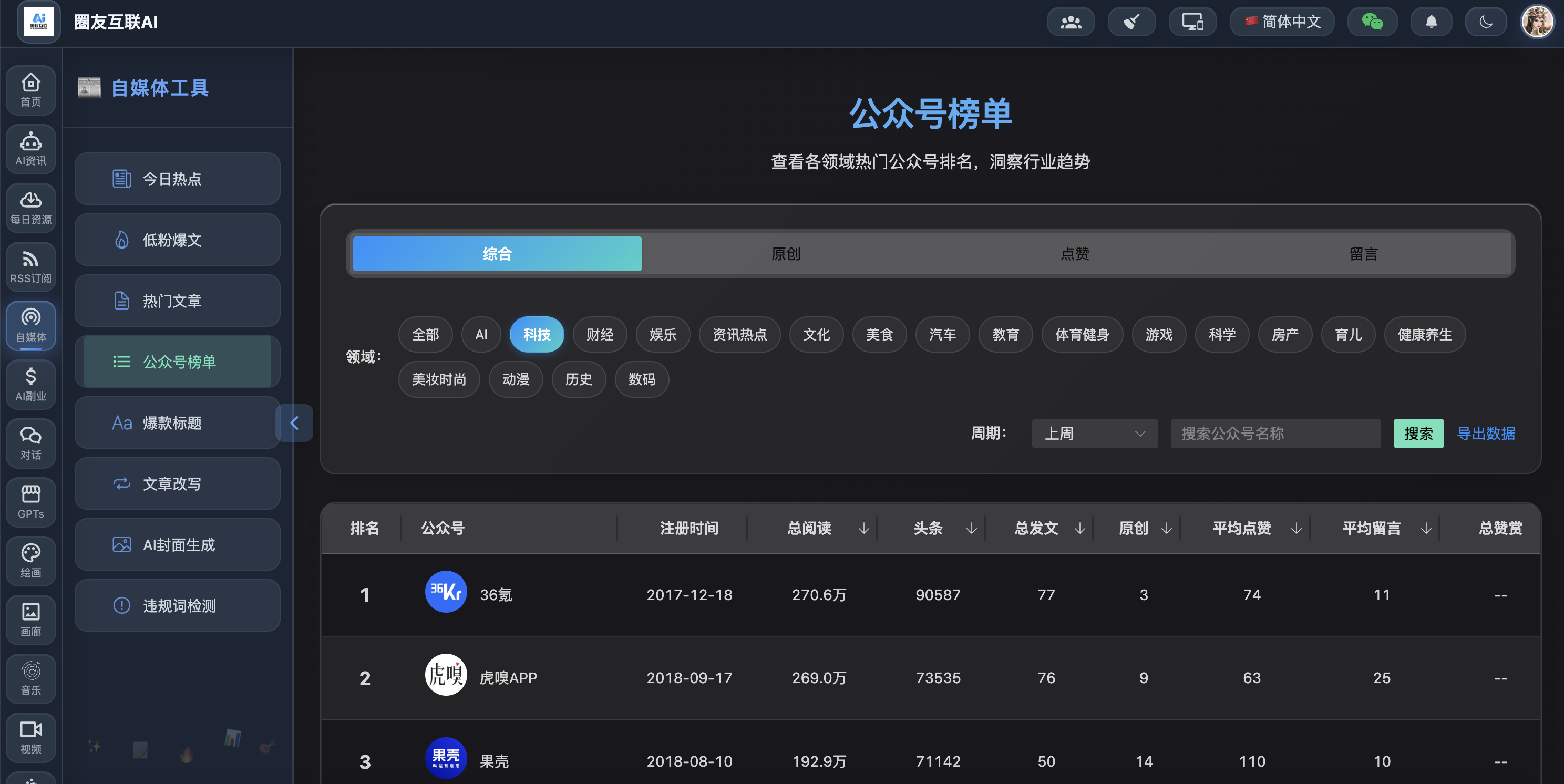1564x784 pixels.
Task: Select 自媒体 broadcast icon in sidebar
Action: coord(31,325)
